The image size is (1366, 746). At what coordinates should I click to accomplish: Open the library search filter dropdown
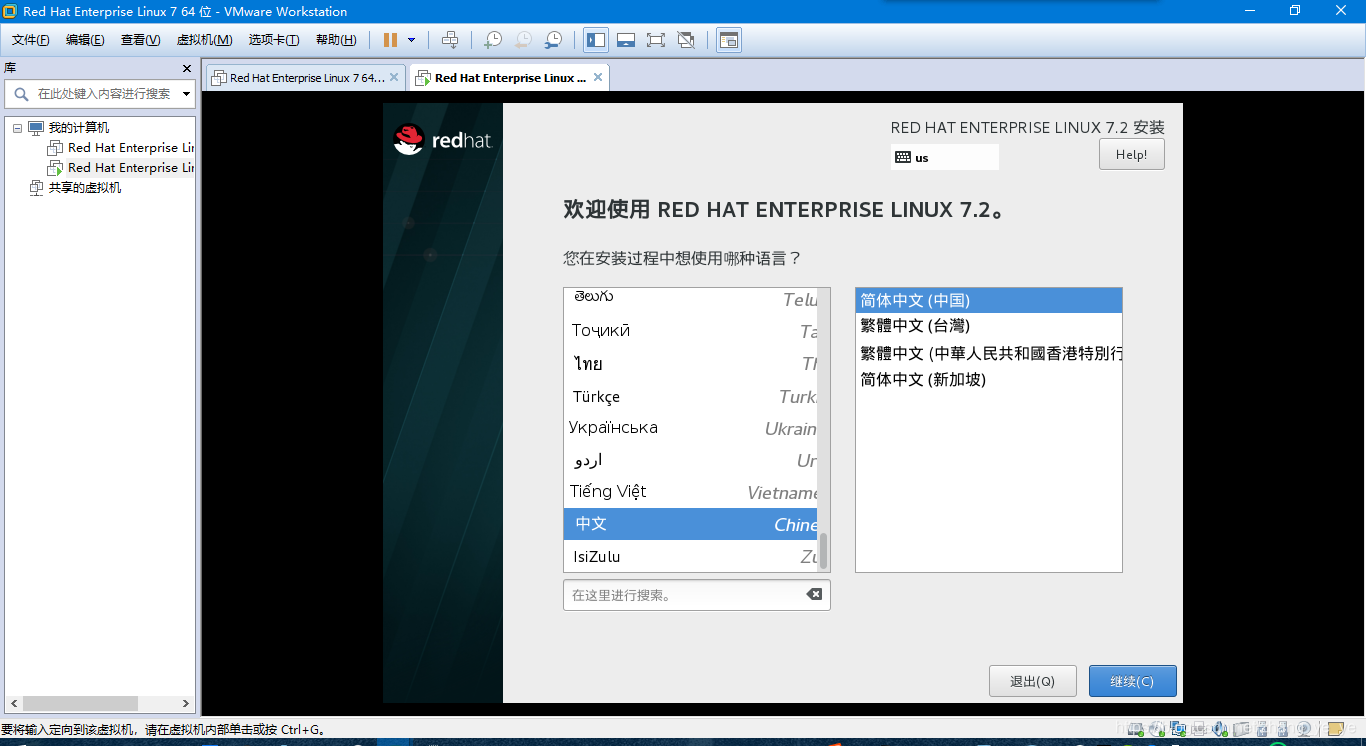(x=186, y=94)
